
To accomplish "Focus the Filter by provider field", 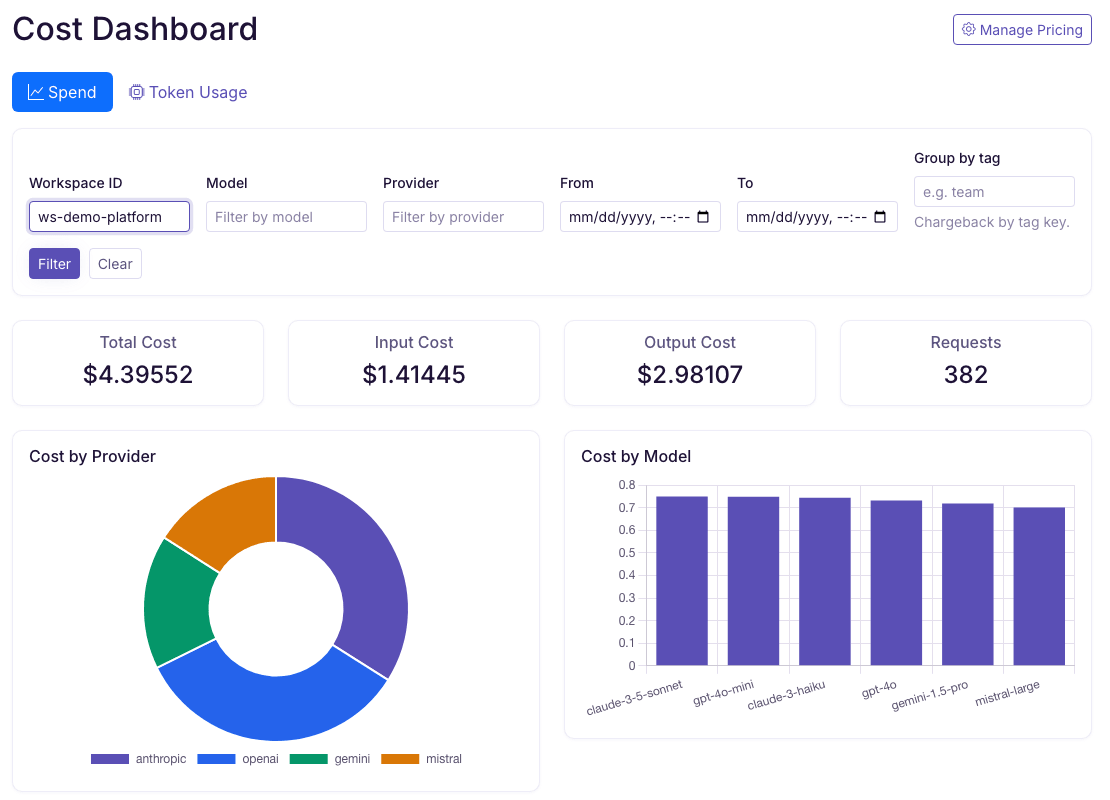I will click(x=464, y=217).
